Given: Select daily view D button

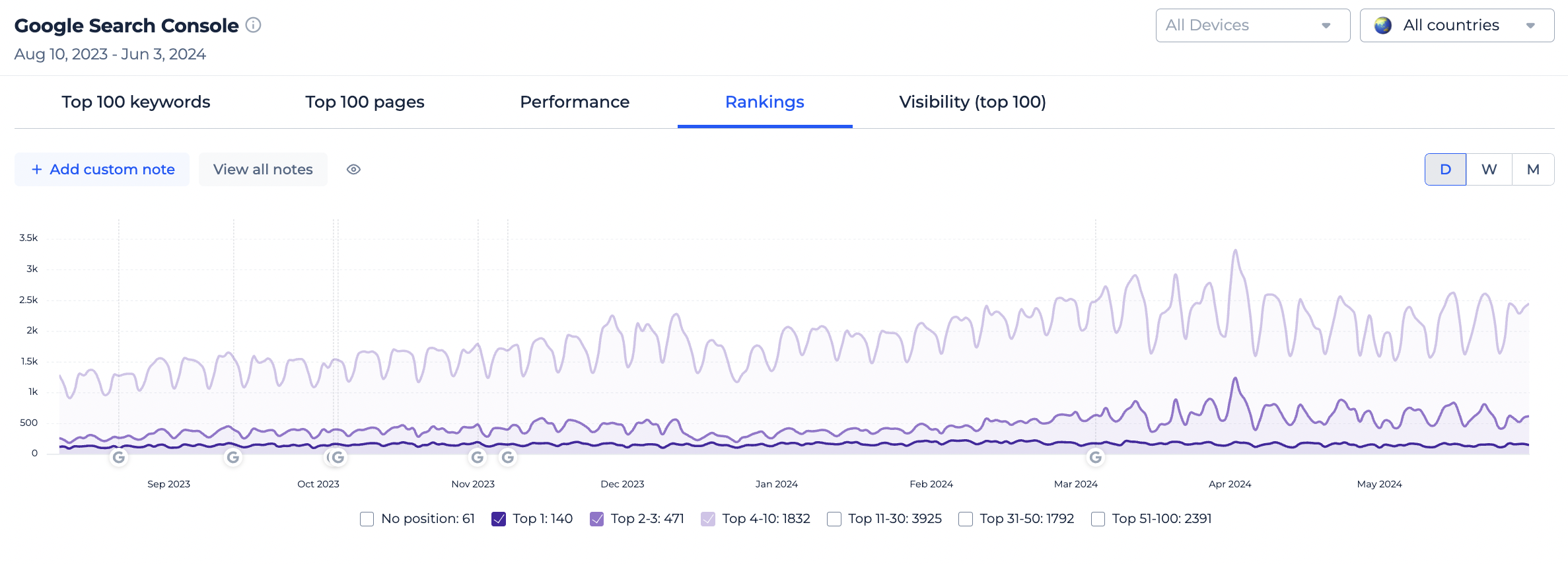Looking at the screenshot, I should 1445,170.
